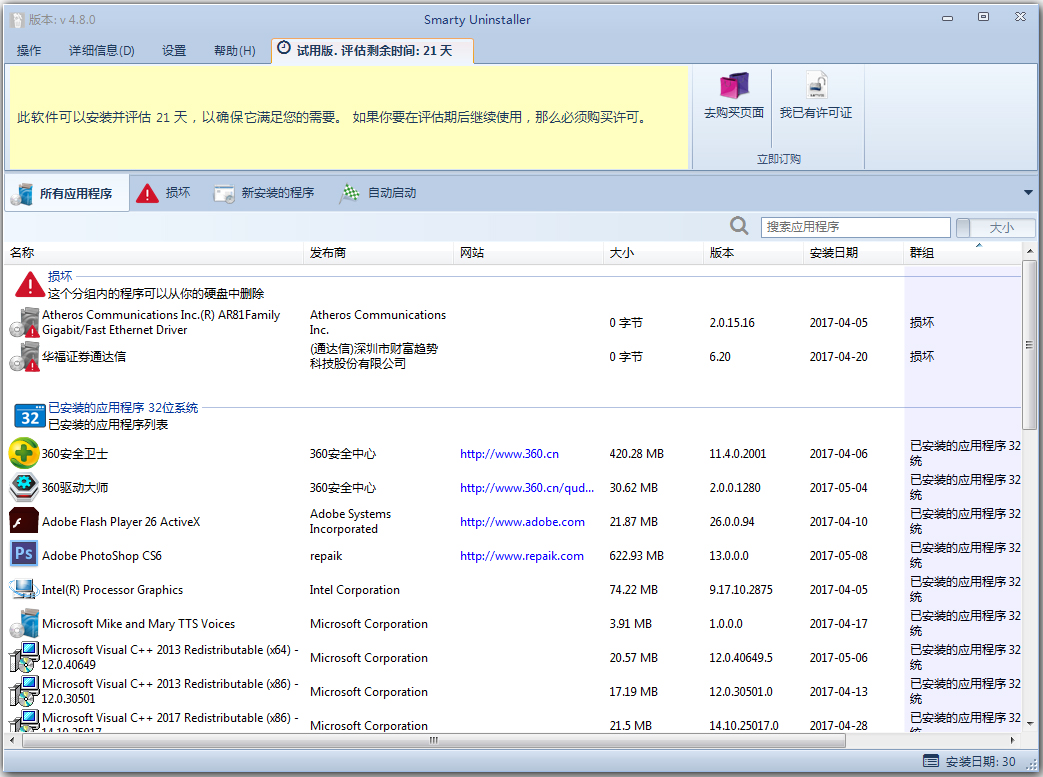Click the vertical scrollbar up arrow

tap(1030, 251)
